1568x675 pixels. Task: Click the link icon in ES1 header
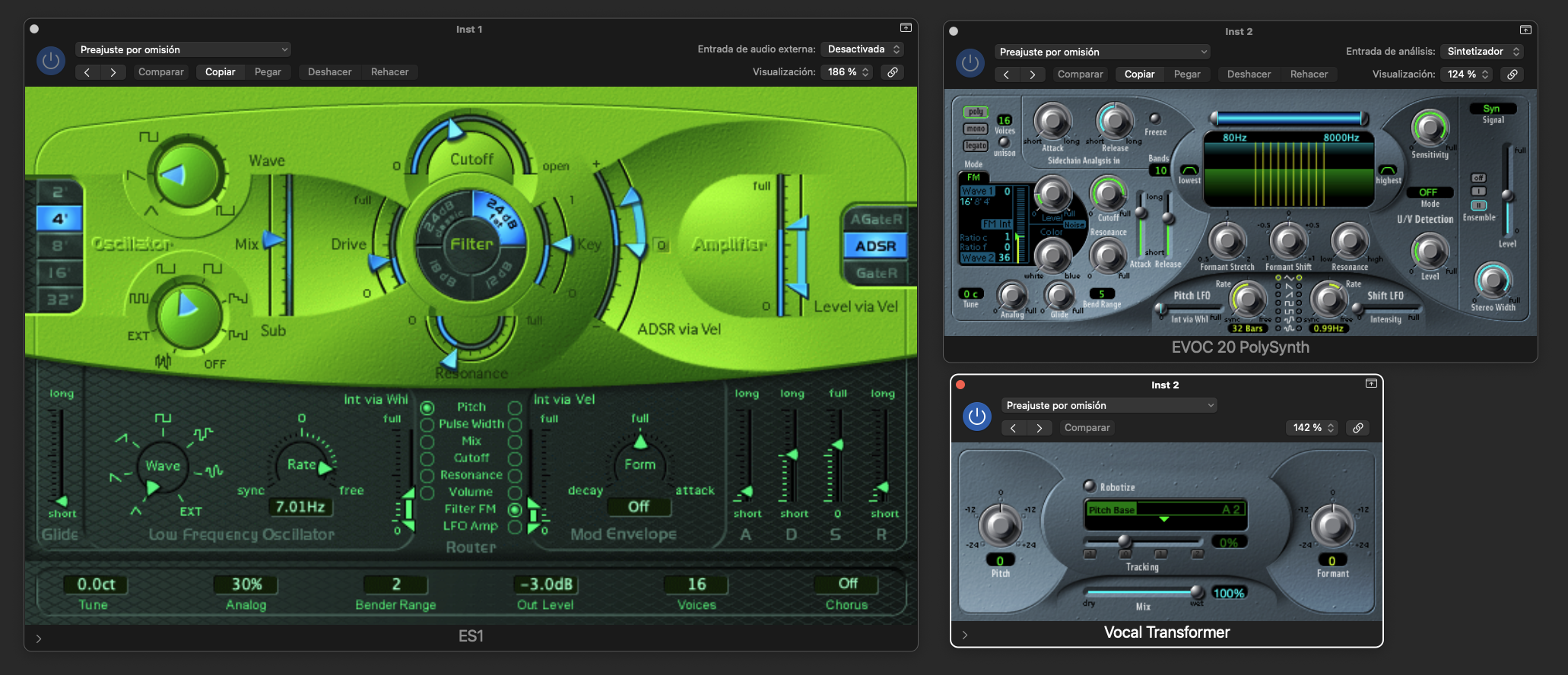click(x=893, y=72)
